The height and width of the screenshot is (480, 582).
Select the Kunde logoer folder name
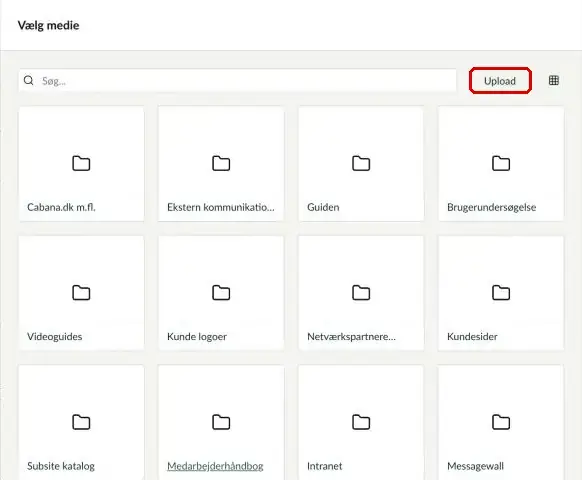tap(197, 337)
